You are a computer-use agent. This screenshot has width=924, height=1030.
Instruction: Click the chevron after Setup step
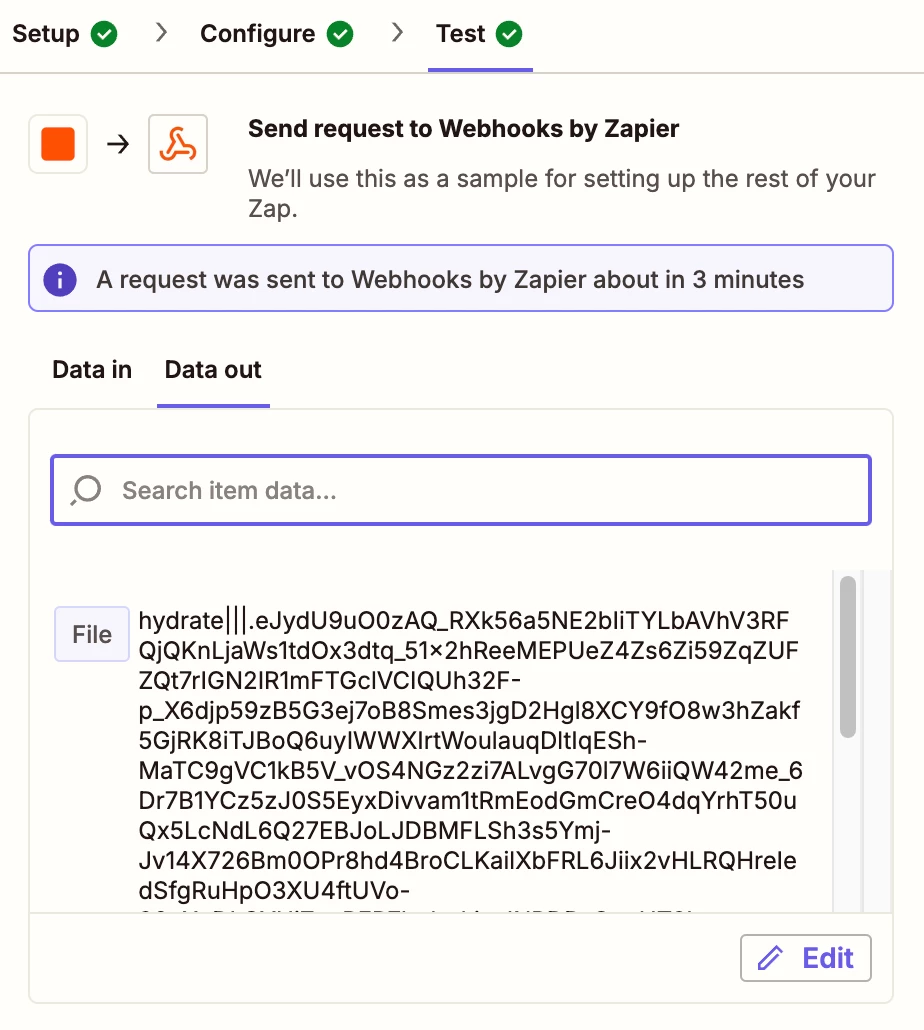pos(161,32)
